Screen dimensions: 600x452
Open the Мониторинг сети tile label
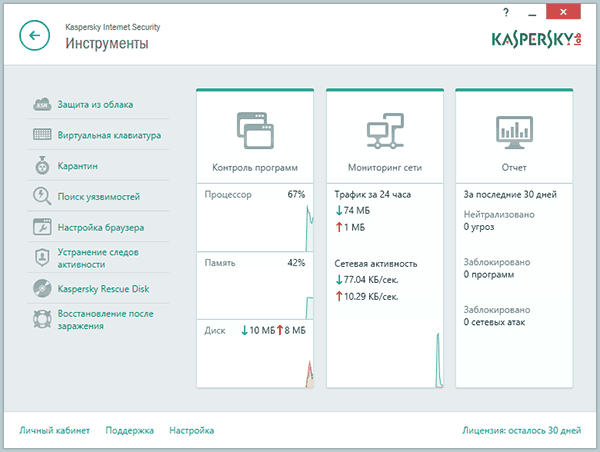[x=385, y=168]
